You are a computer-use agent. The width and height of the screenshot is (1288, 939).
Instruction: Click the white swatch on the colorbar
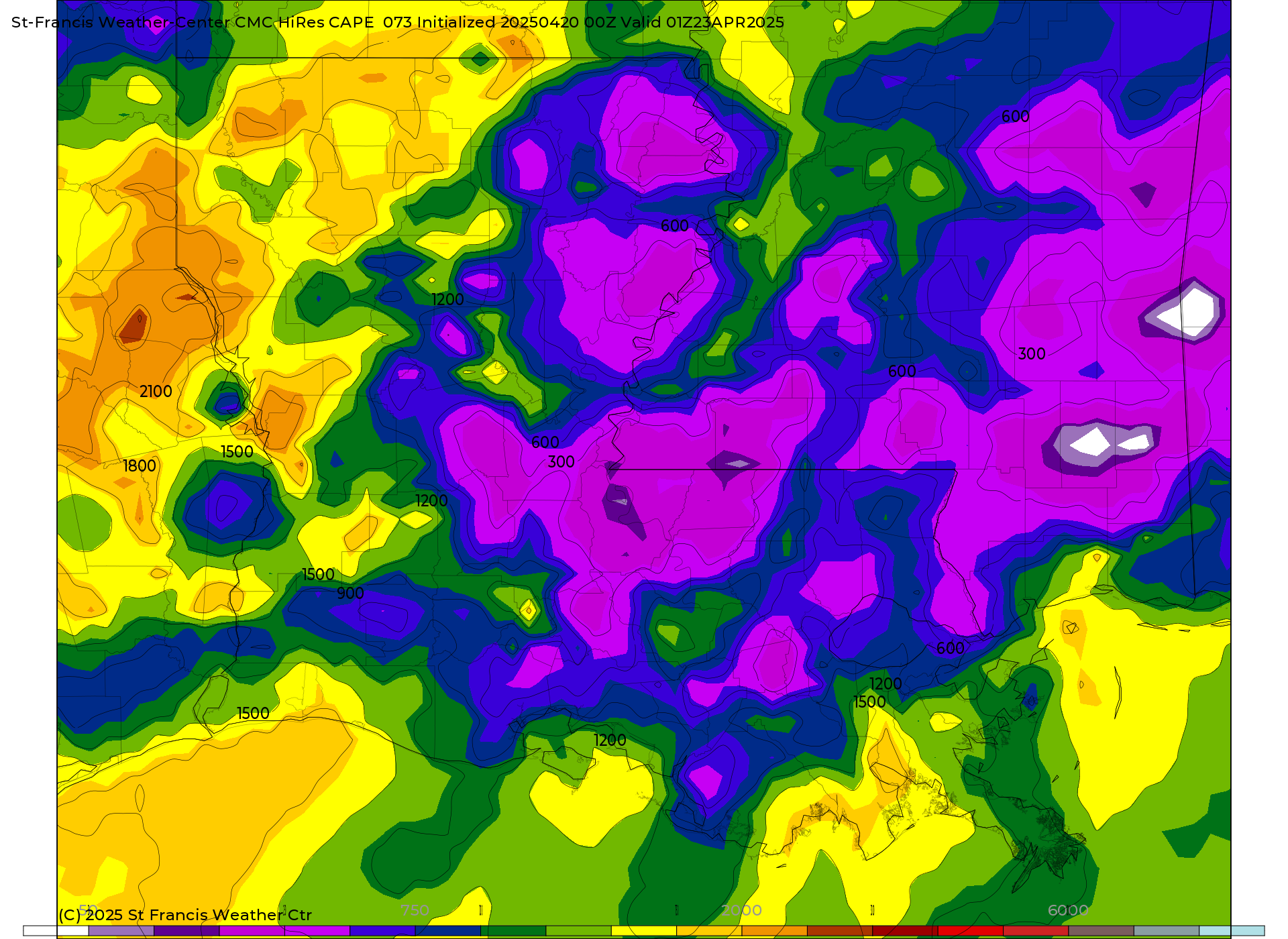click(x=56, y=931)
